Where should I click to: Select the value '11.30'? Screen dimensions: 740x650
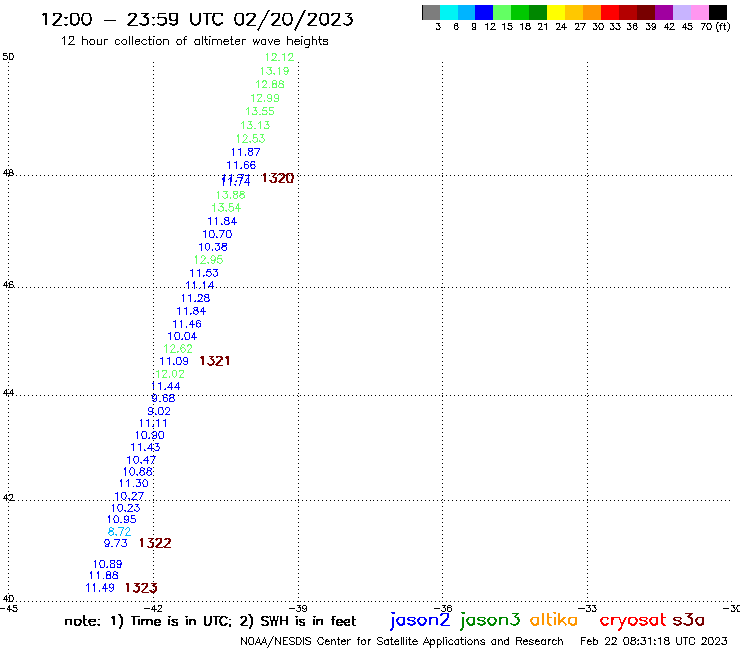pyautogui.click(x=134, y=483)
